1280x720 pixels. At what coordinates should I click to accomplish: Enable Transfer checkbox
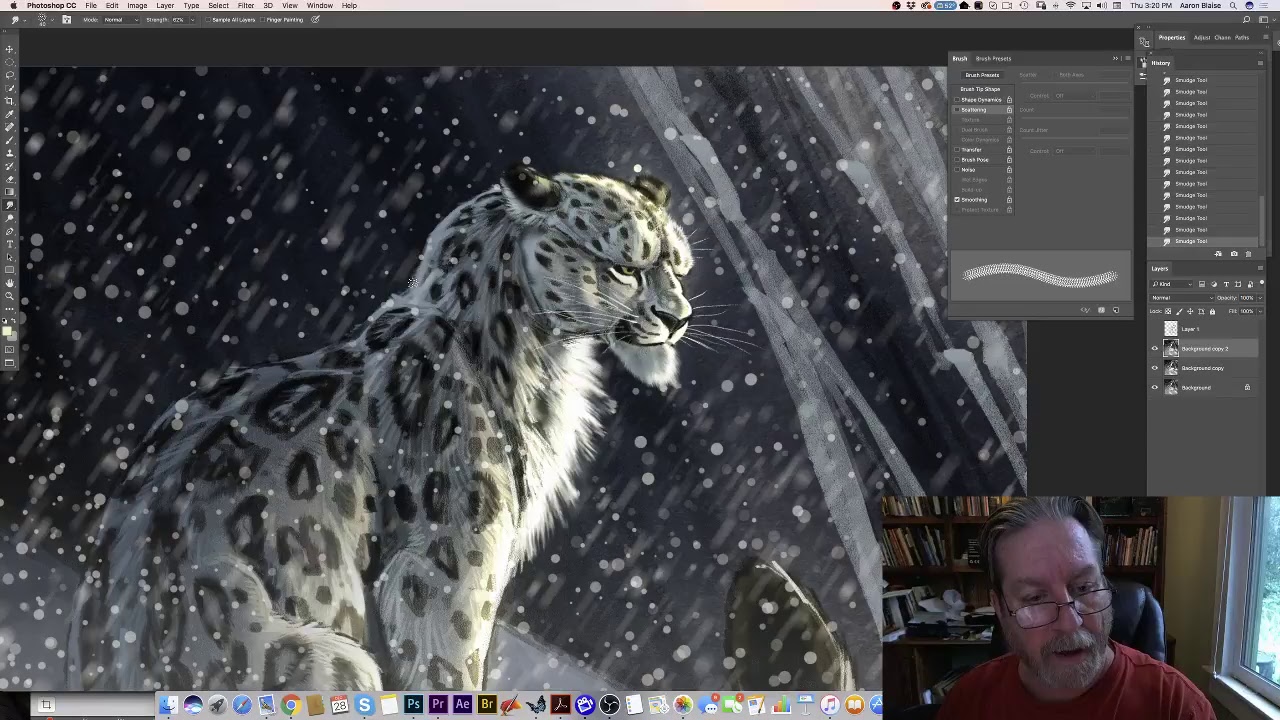click(957, 149)
